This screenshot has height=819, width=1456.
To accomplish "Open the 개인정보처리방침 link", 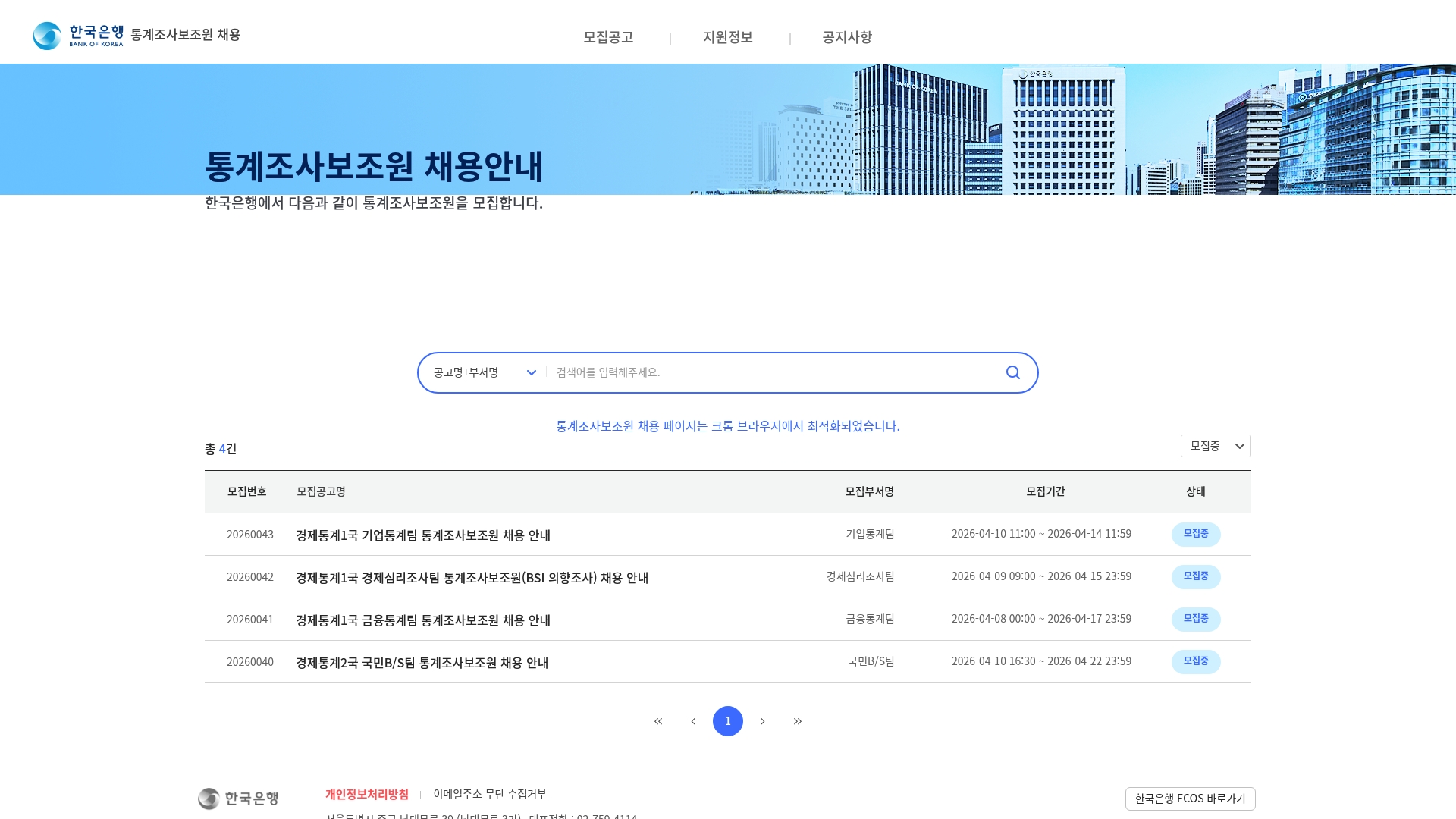I will tap(367, 795).
